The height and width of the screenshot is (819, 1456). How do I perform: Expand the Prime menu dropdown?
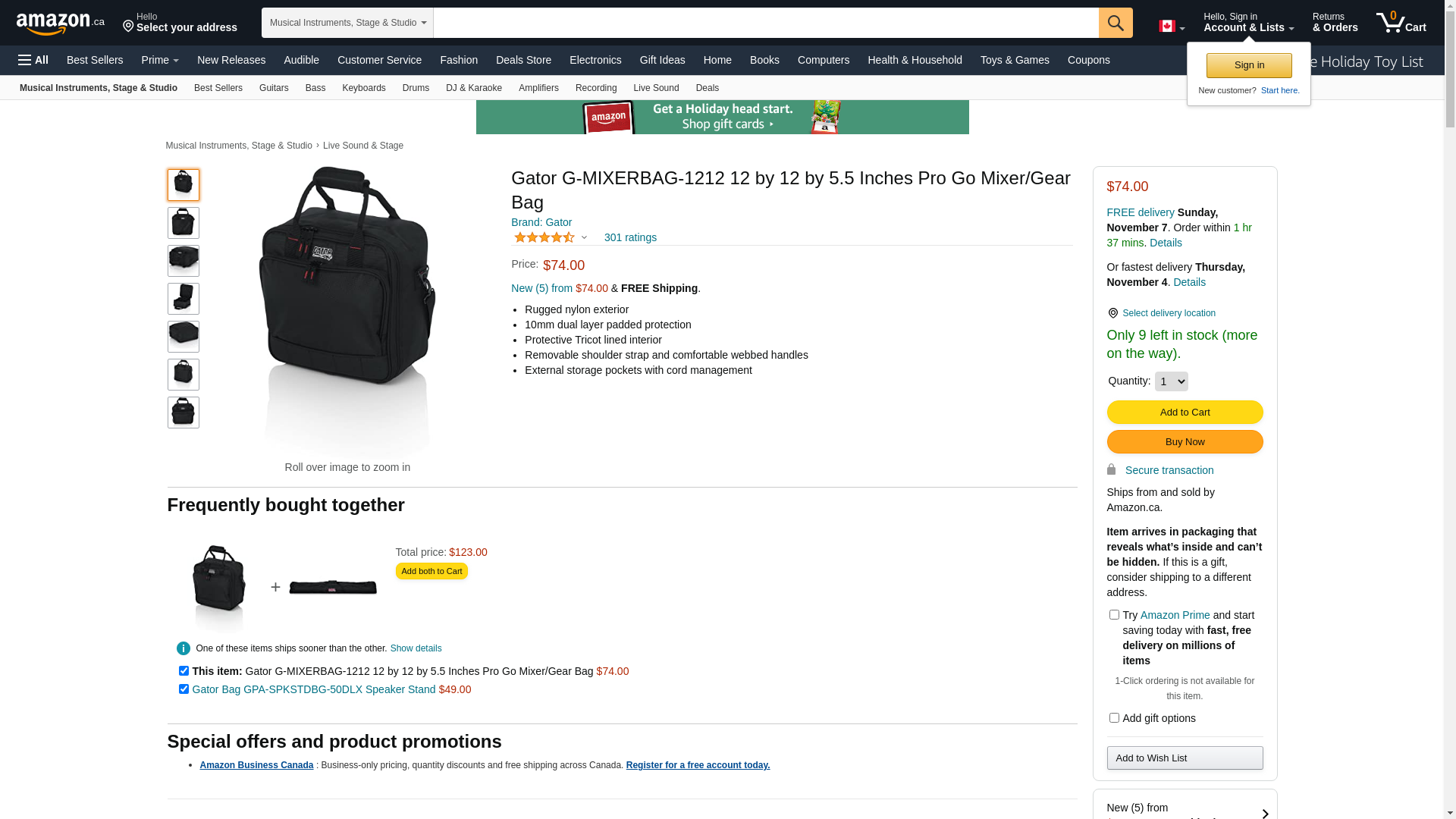[x=160, y=60]
